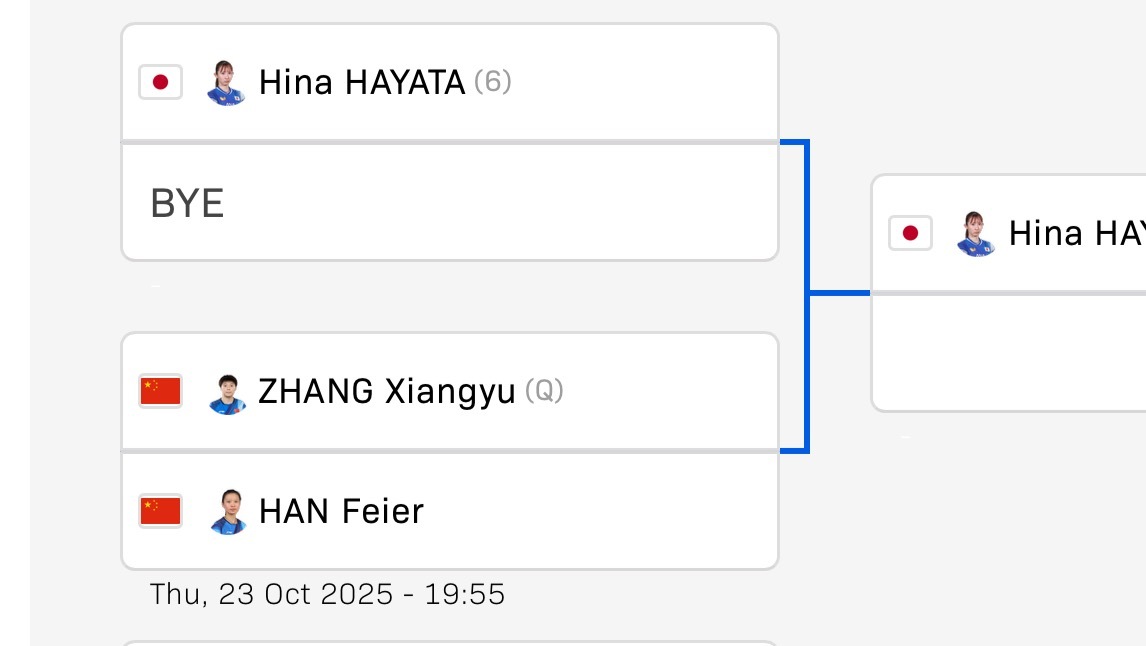This screenshot has height=646, width=1146.
Task: Click ZHANG Xiangyu's player photo
Action: click(227, 392)
